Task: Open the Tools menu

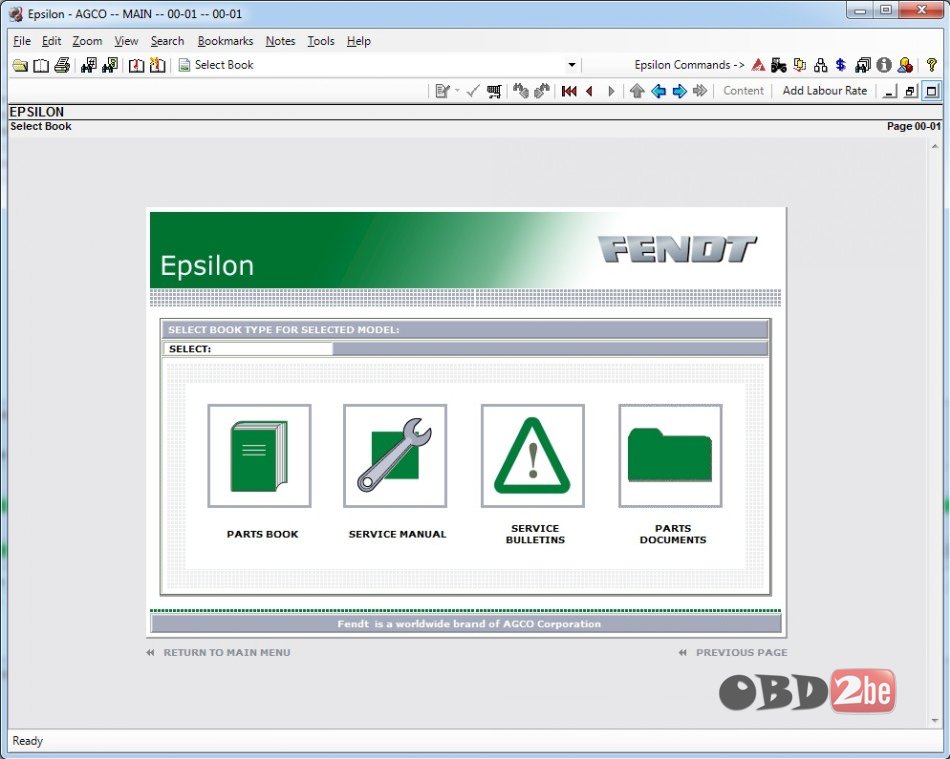Action: coord(321,41)
